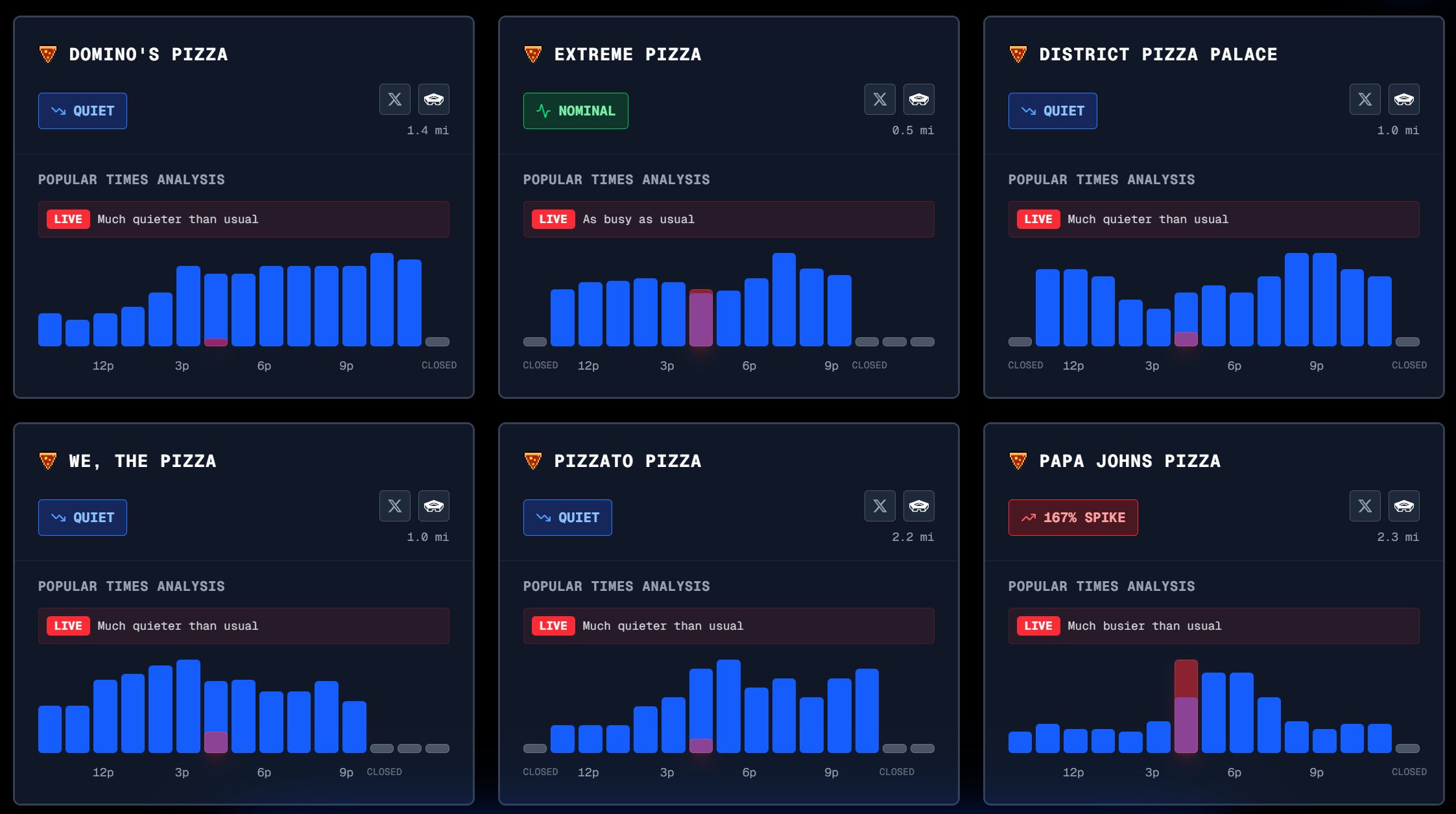Click X icon on Papa Johns Pizza card
The width and height of the screenshot is (1456, 814).
pyautogui.click(x=1365, y=506)
